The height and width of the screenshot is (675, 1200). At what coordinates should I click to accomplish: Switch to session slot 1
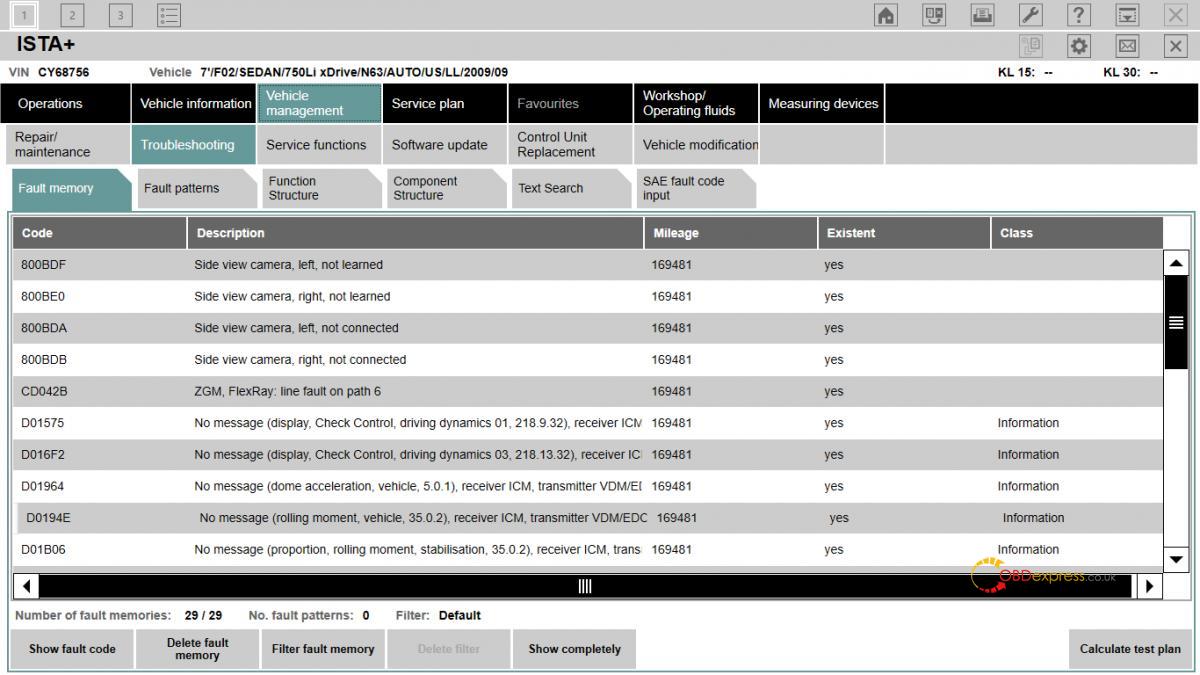click(25, 15)
